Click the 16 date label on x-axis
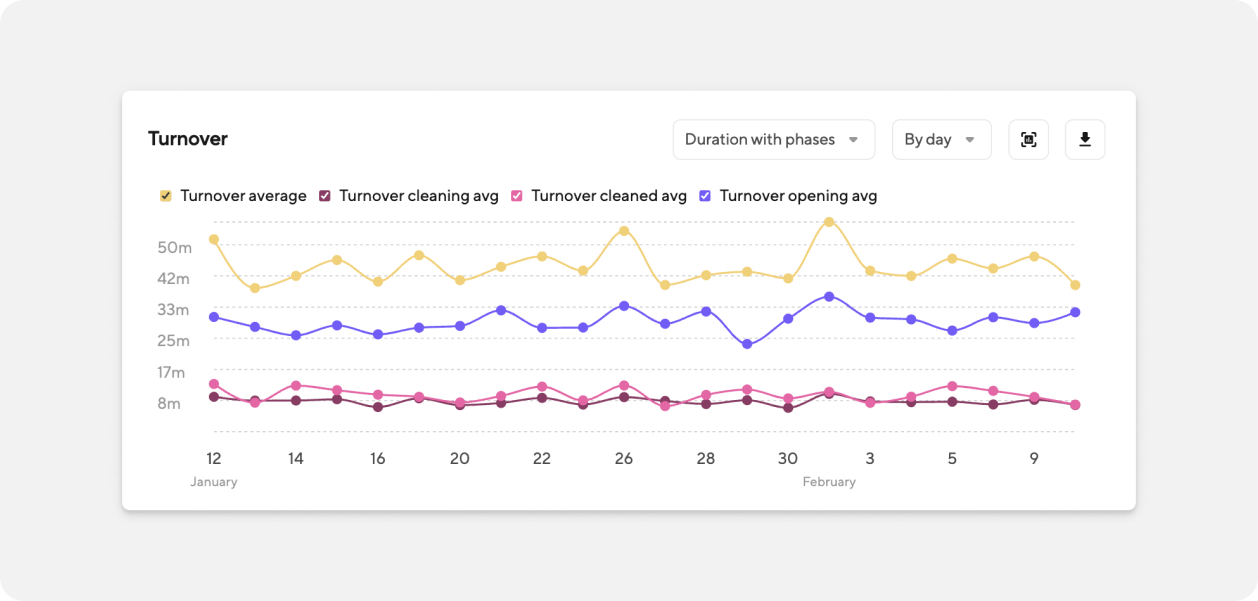Image resolution: width=1258 pixels, height=601 pixels. (378, 459)
